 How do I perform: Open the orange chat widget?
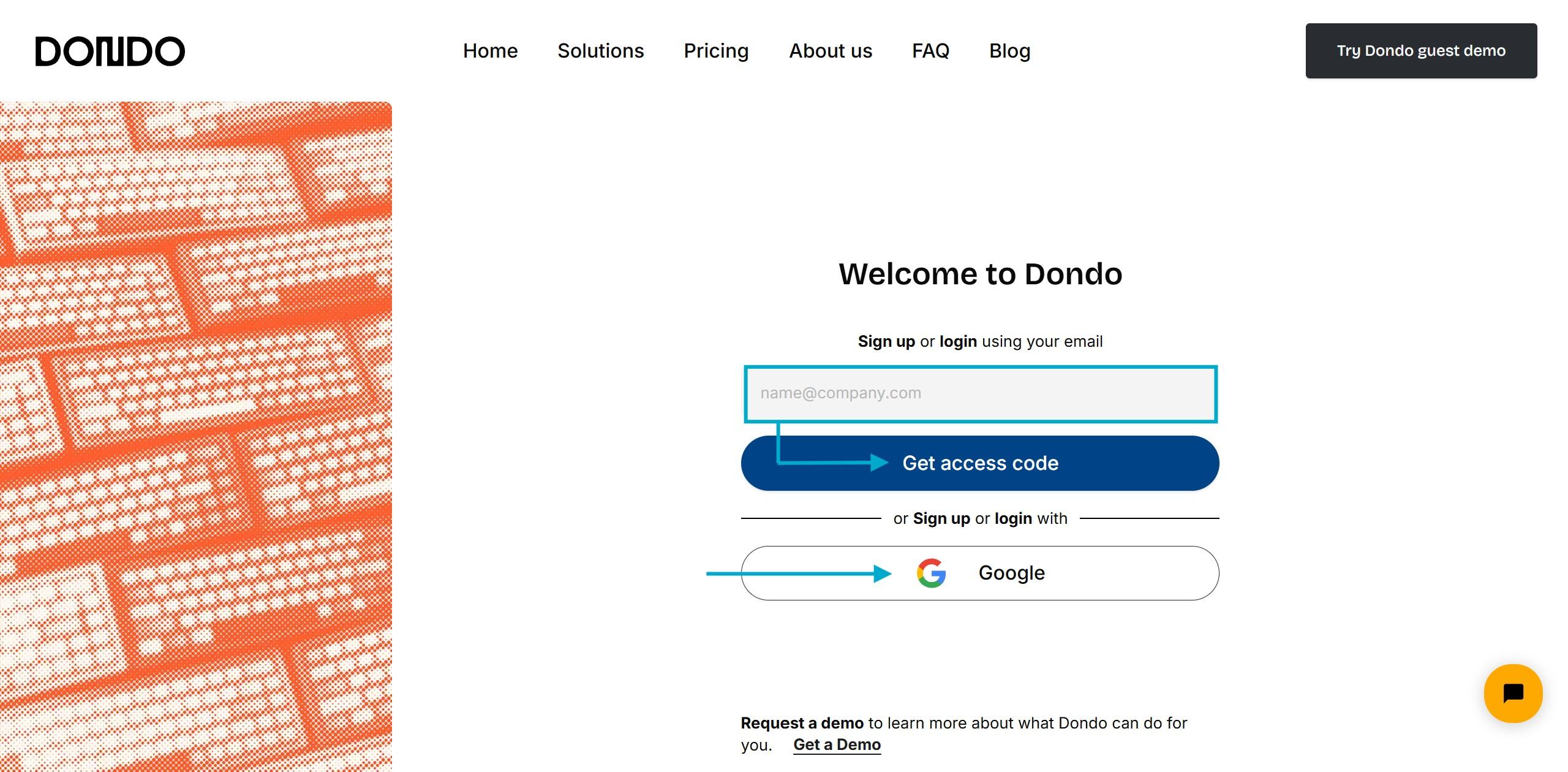coord(1512,693)
